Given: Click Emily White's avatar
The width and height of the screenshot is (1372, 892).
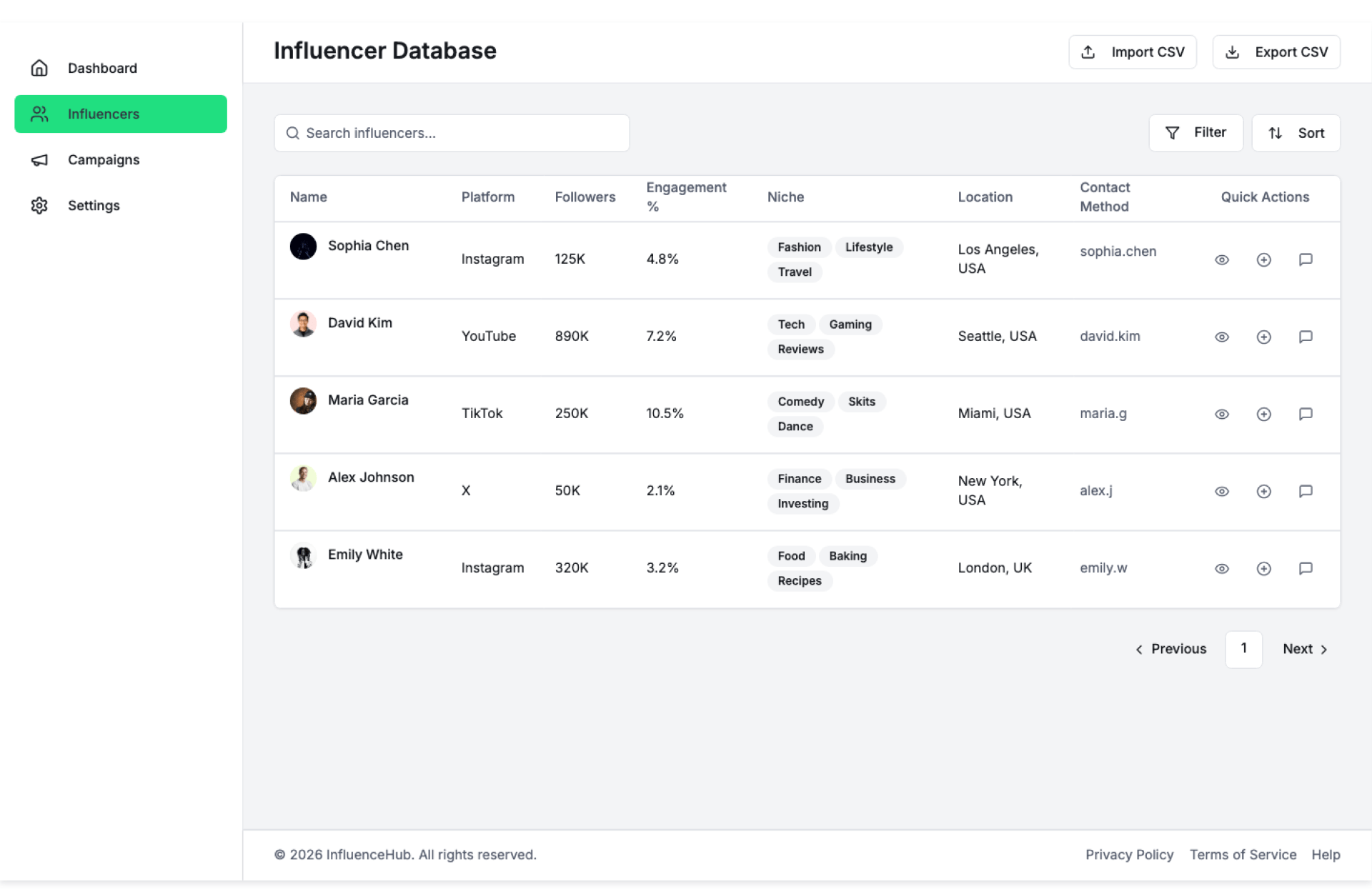Looking at the screenshot, I should click(x=303, y=556).
